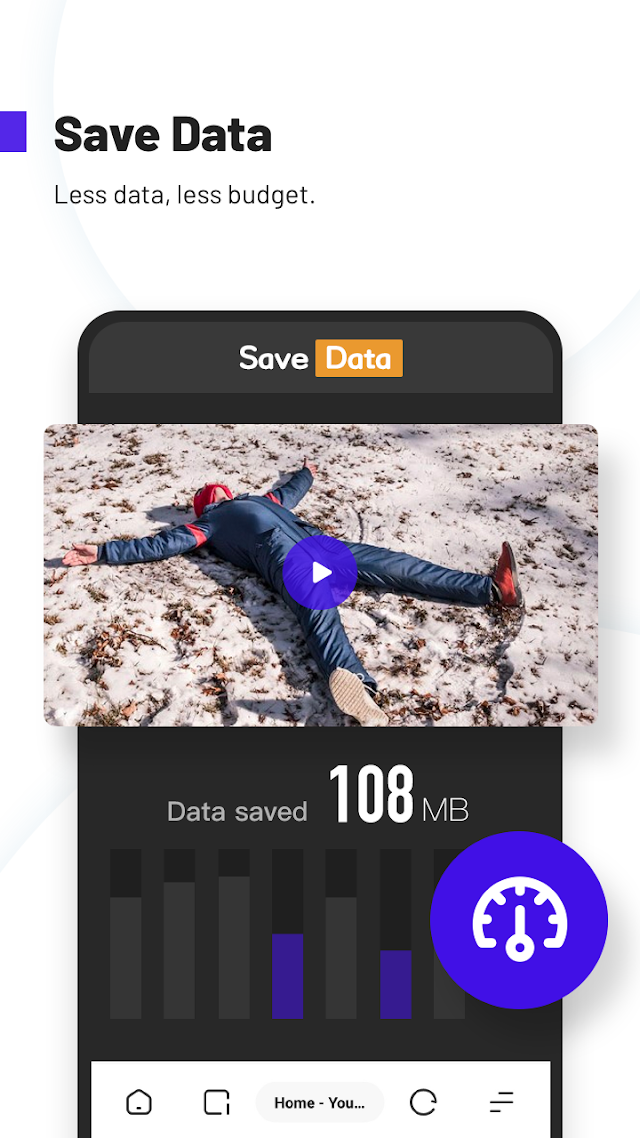The height and width of the screenshot is (1138, 640).
Task: Tap the 'Save Data' page heading
Action: [163, 134]
